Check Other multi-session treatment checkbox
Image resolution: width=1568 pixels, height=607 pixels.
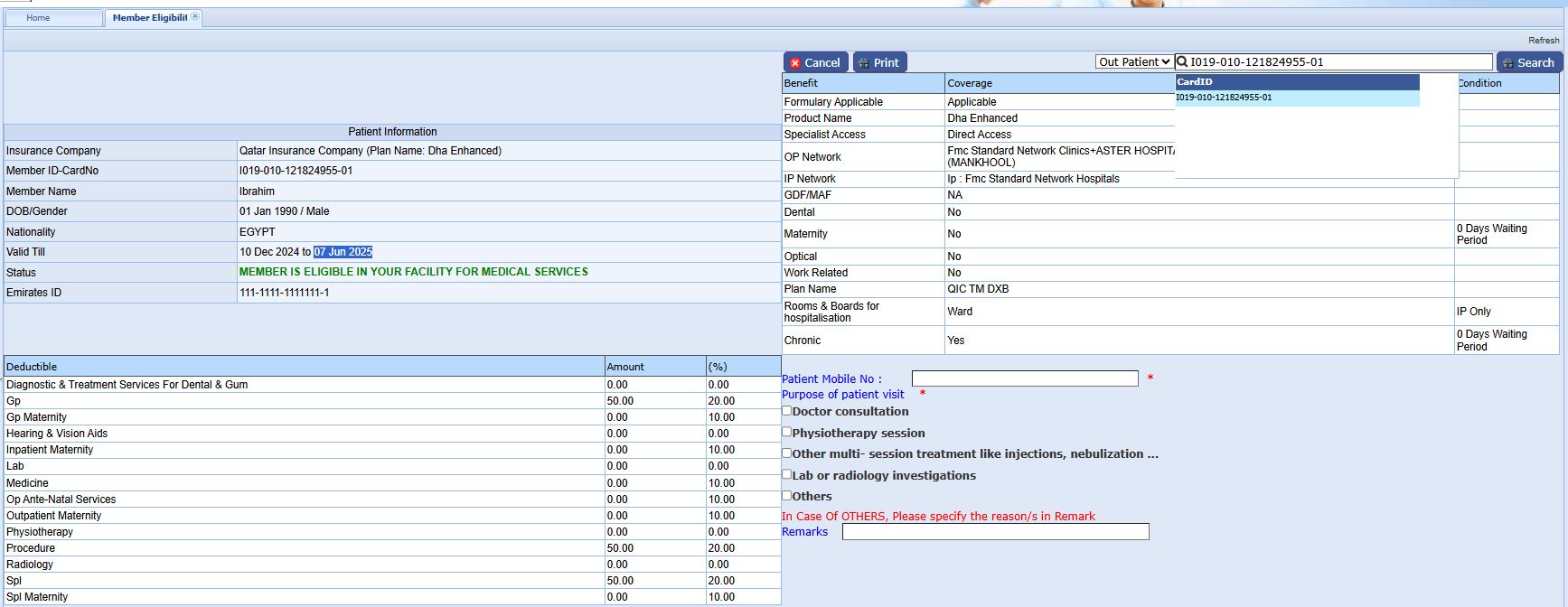point(787,453)
